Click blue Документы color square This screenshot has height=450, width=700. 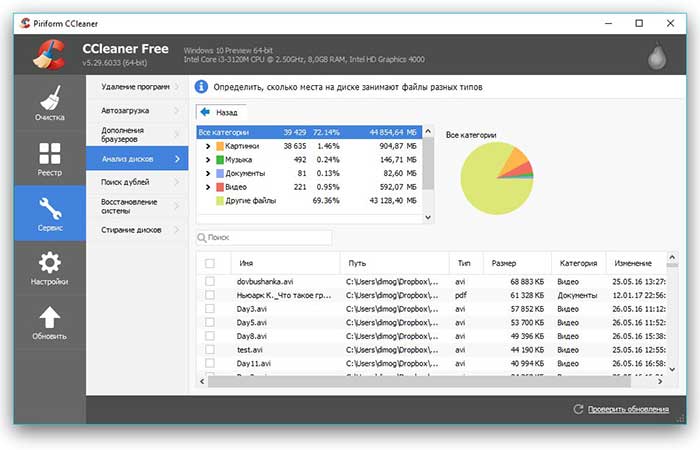point(220,173)
